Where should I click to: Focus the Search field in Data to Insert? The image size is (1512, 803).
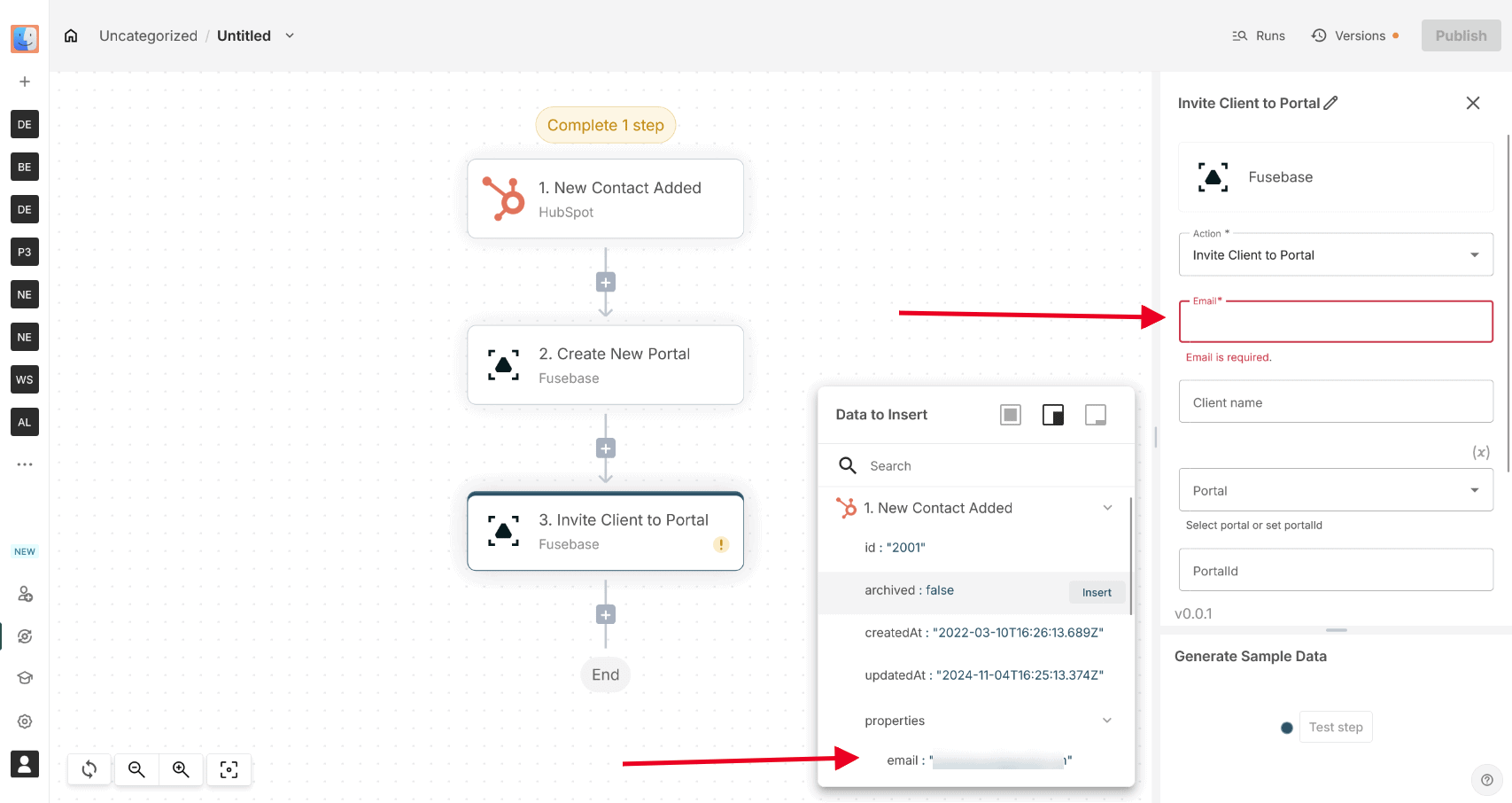coord(976,465)
